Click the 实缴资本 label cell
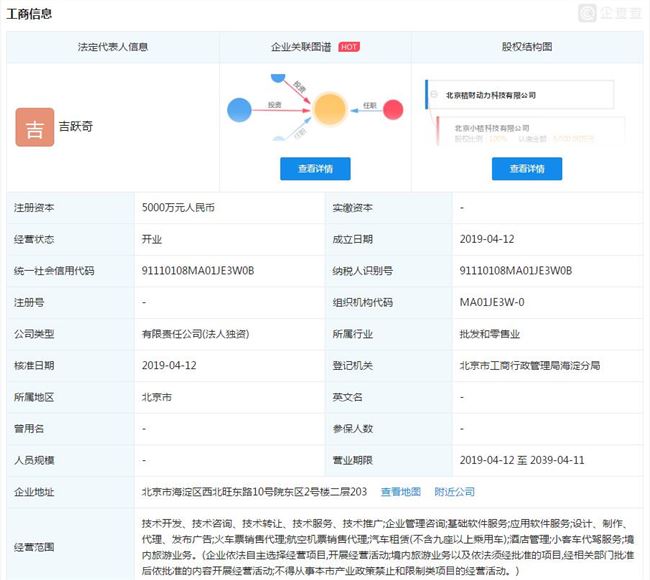Viewport: 650px width, 580px height. [389, 208]
